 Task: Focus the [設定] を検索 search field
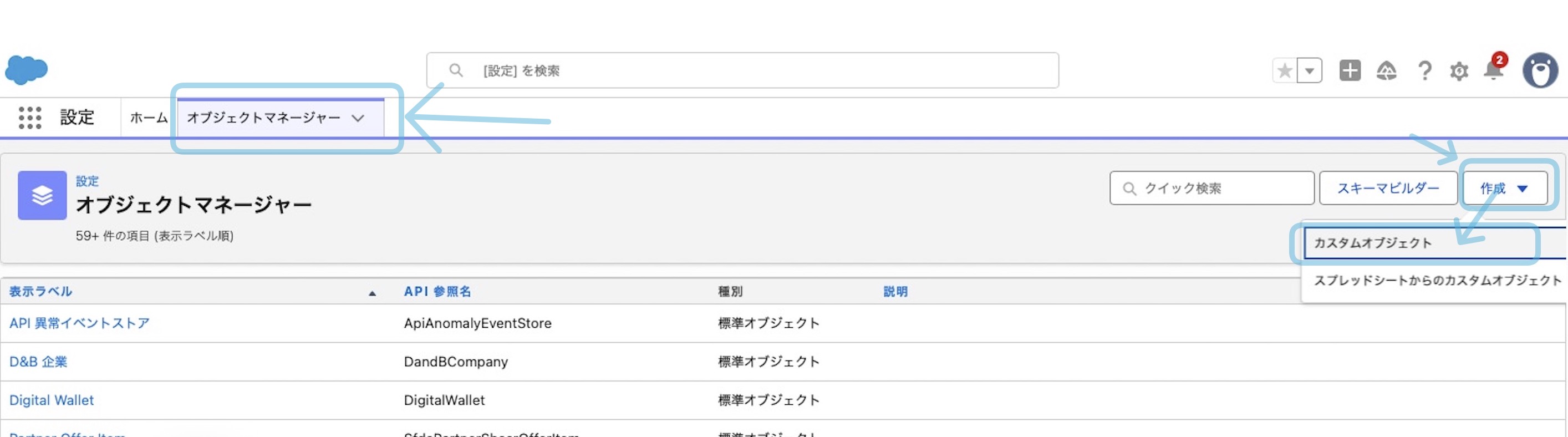pos(742,70)
